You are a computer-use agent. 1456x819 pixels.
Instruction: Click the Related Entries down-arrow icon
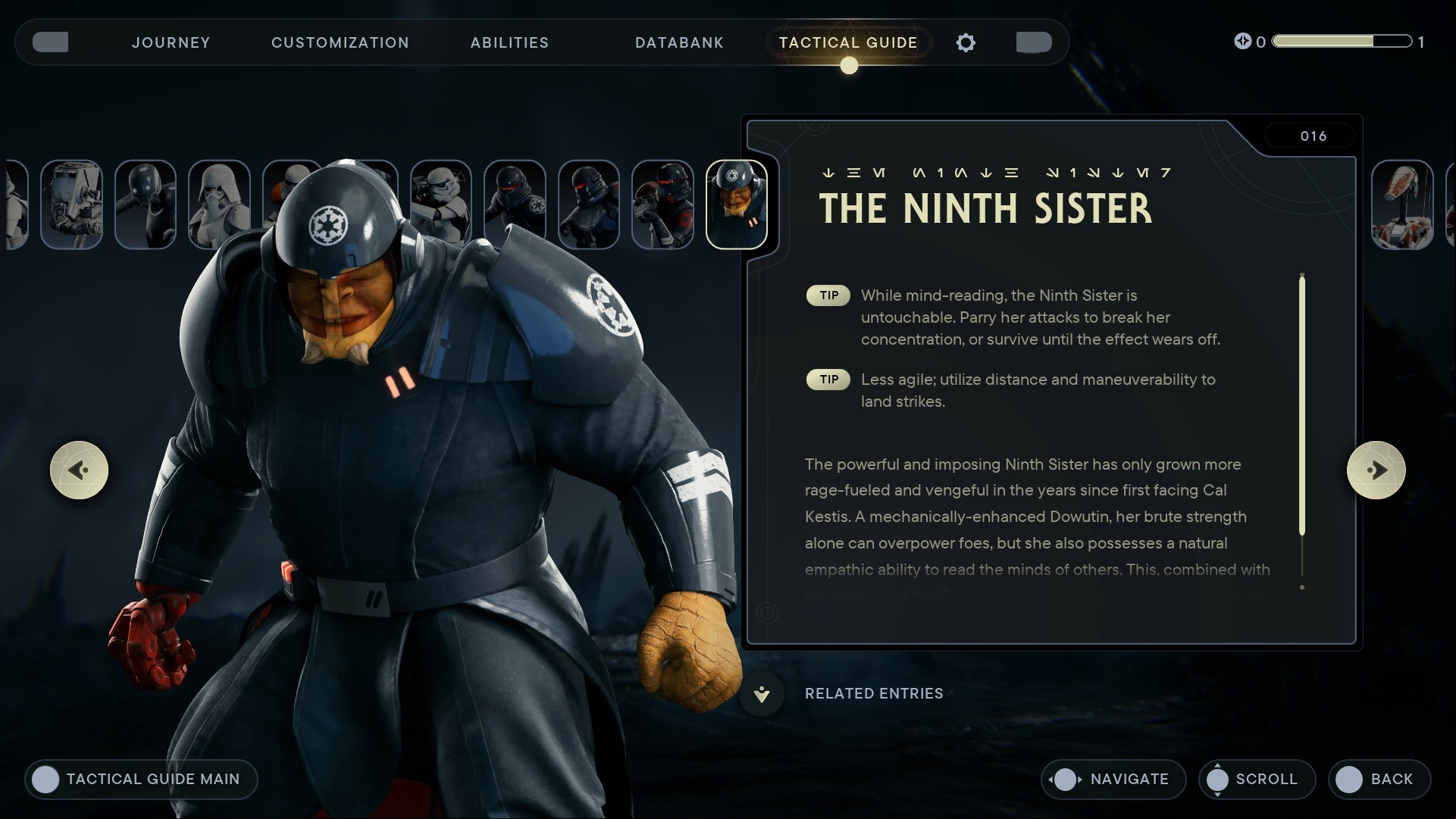coord(762,693)
